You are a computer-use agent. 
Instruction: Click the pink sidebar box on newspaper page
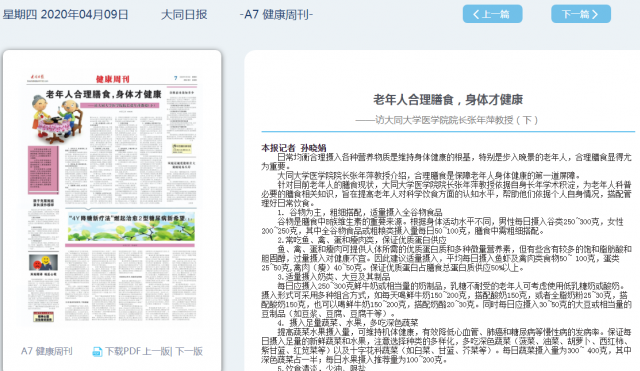click(x=43, y=170)
